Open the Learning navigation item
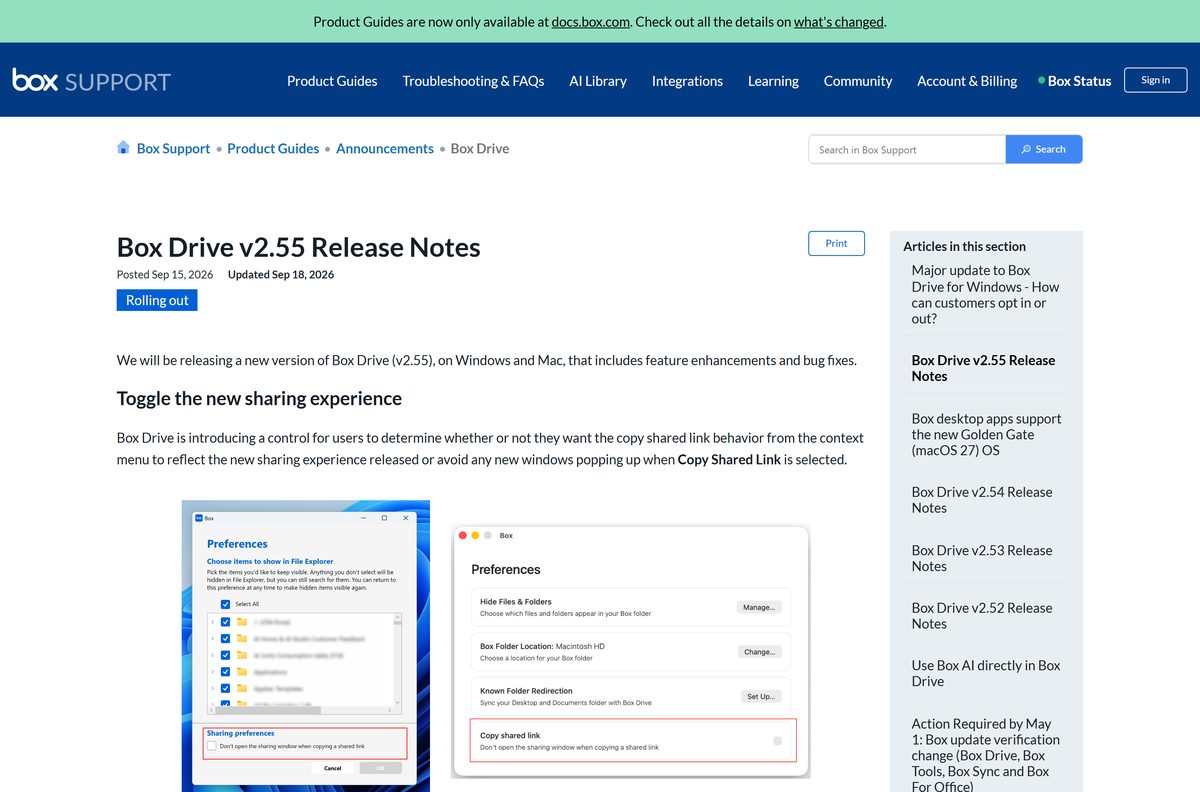 coord(773,81)
